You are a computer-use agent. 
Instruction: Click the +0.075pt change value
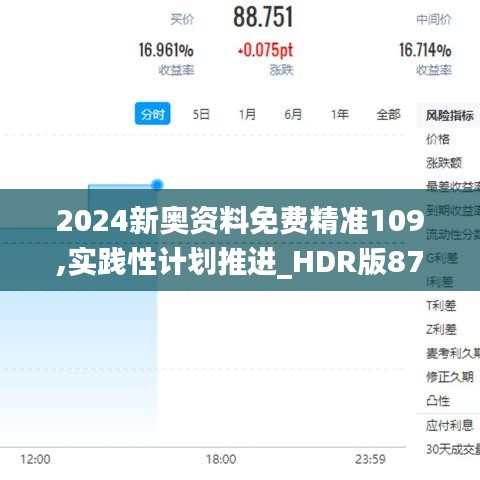pyautogui.click(x=265, y=50)
